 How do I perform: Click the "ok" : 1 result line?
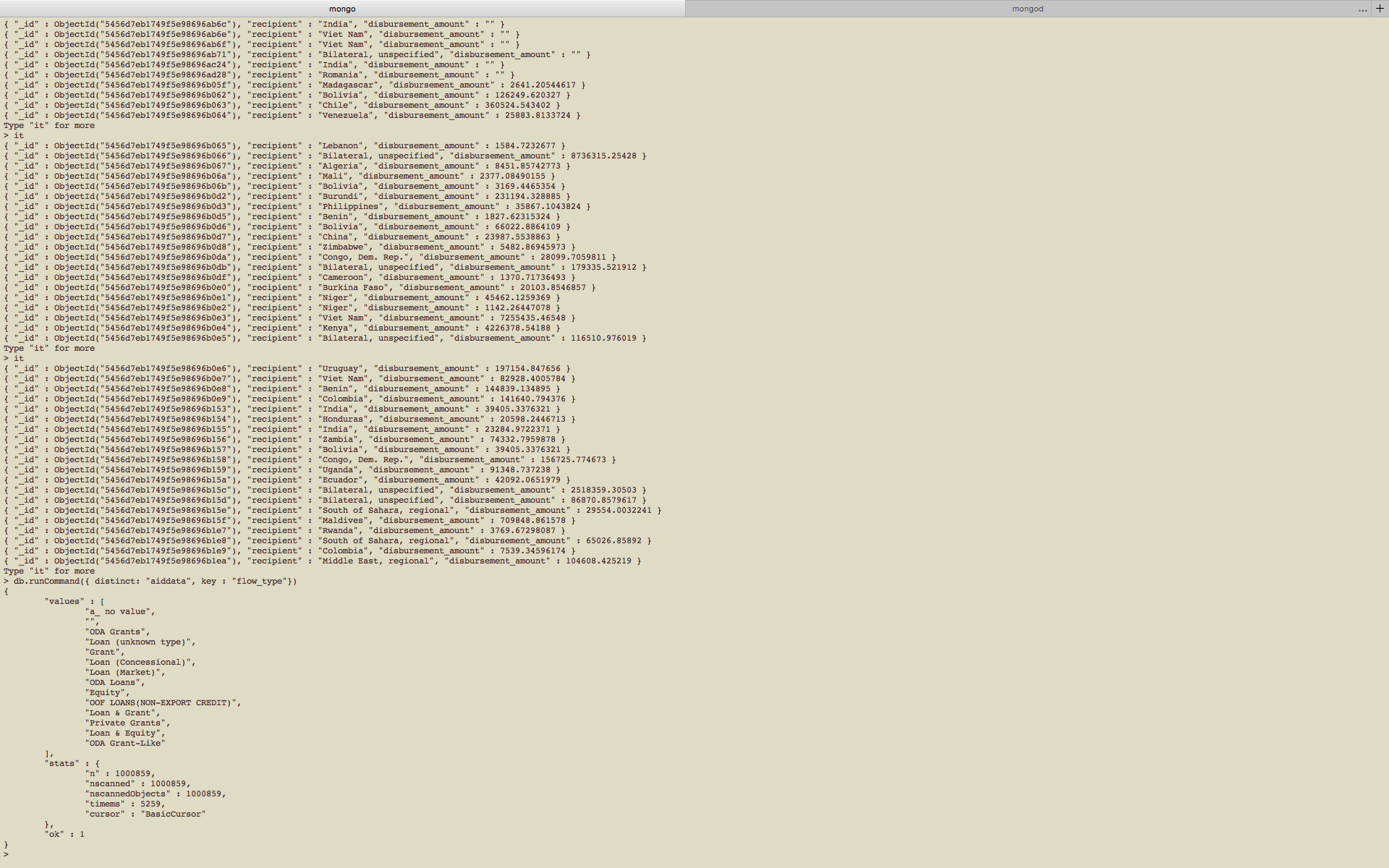[x=65, y=834]
